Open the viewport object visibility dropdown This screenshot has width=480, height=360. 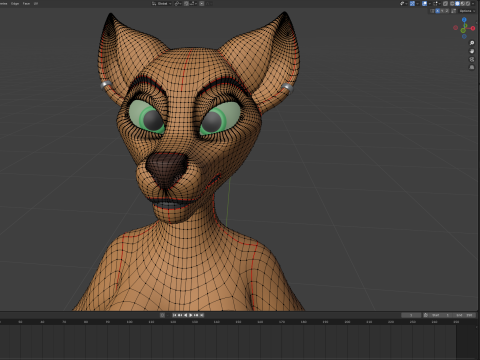(x=403, y=4)
